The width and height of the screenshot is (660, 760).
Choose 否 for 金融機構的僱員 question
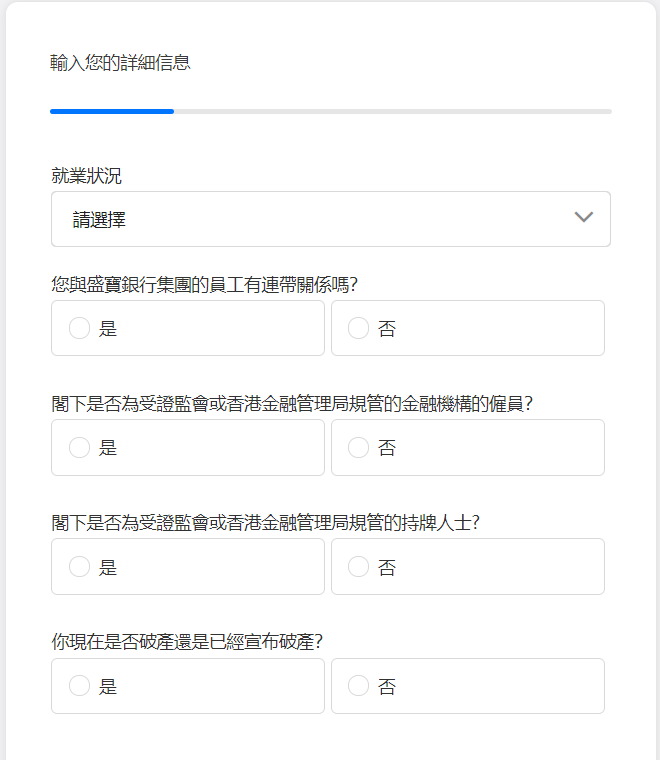click(468, 447)
